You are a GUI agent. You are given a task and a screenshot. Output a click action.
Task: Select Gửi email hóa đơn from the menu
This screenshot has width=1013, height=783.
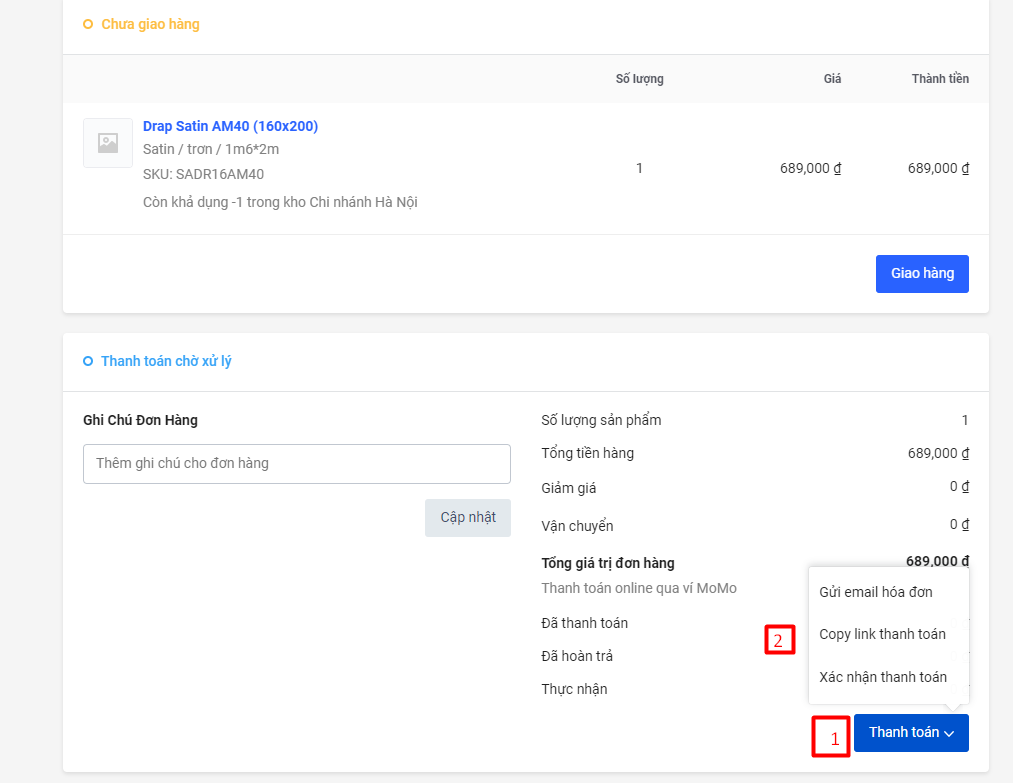[x=875, y=592]
